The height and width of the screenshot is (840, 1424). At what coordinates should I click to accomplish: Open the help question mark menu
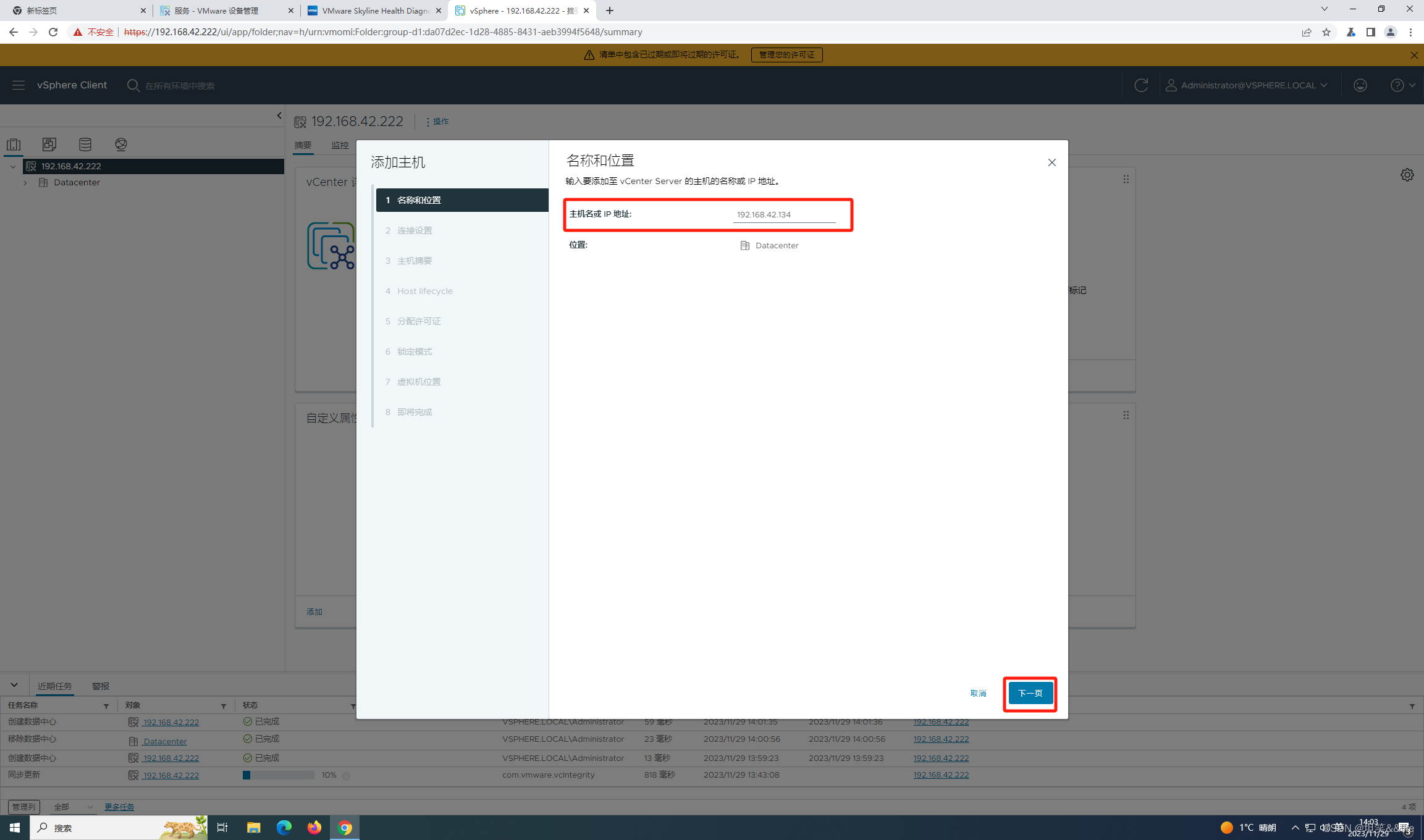(1402, 85)
